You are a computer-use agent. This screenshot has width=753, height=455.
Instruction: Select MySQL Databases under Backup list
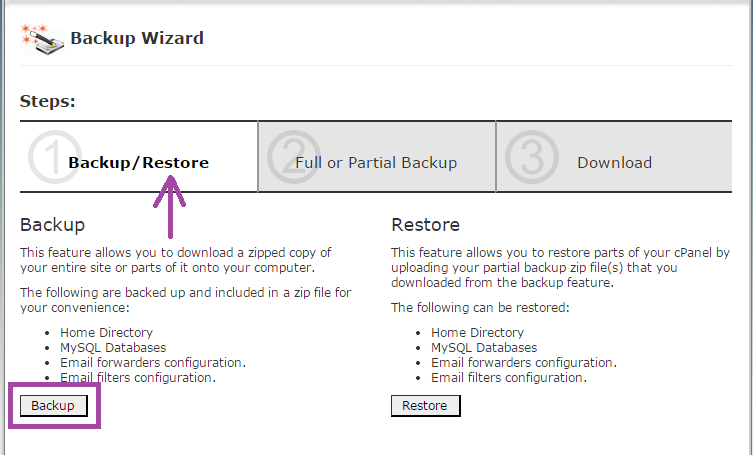pos(113,347)
